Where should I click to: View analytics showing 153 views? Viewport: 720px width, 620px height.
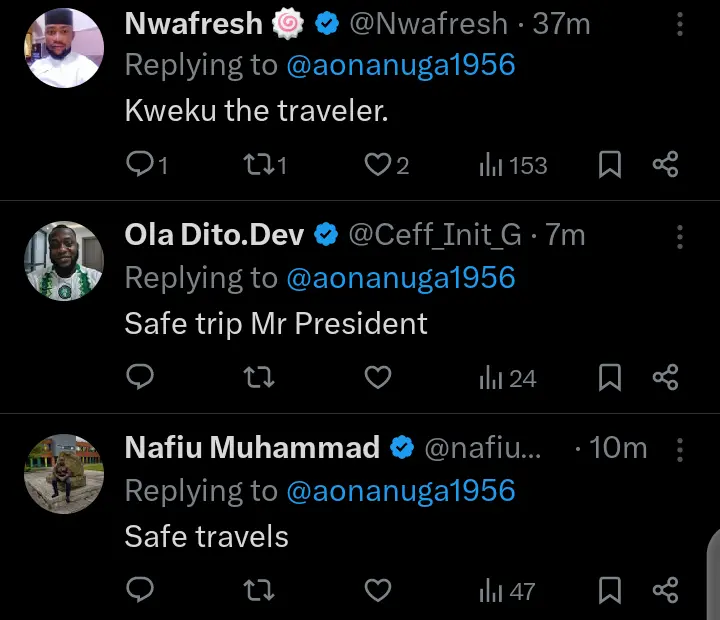(513, 165)
